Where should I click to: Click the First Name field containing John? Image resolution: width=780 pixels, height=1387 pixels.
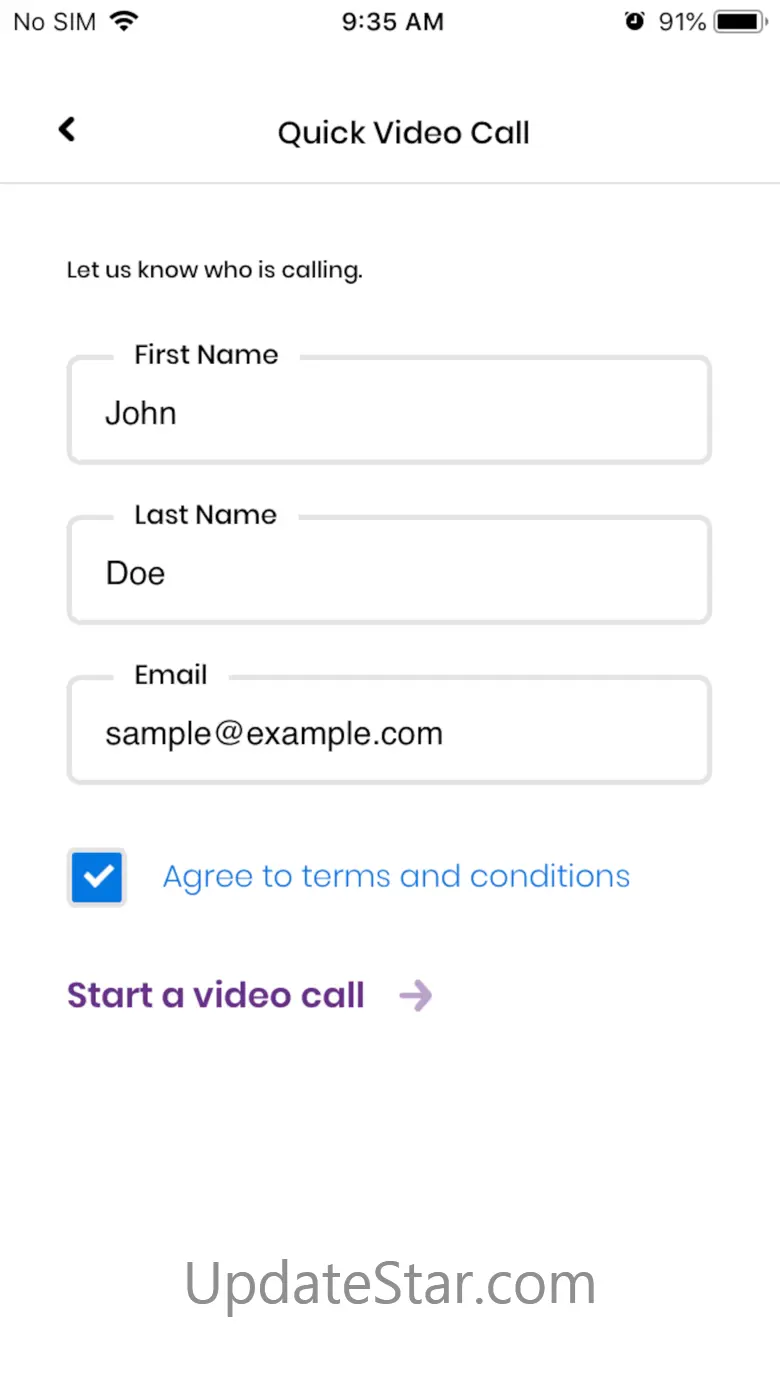(x=388, y=414)
